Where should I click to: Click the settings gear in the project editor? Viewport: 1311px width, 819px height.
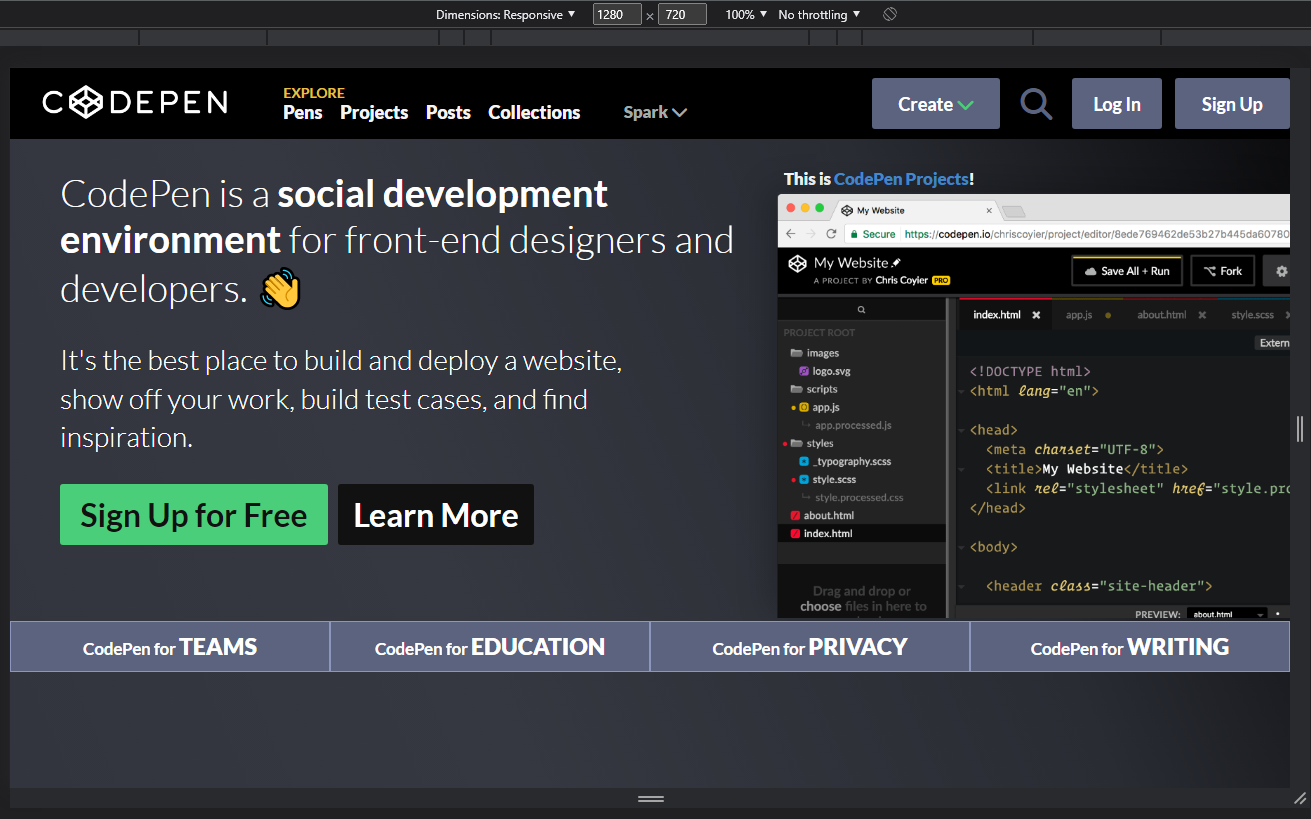point(1281,271)
